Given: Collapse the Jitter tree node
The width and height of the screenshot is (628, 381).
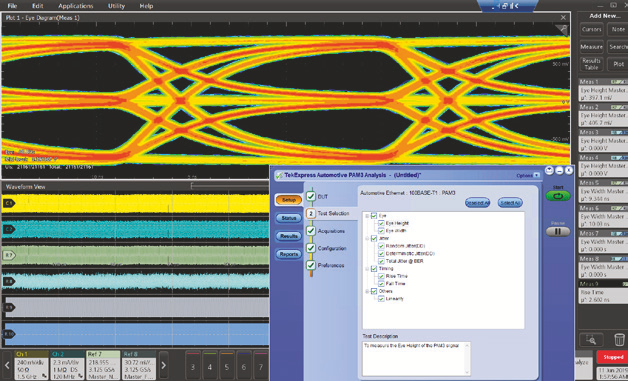Looking at the screenshot, I should 367,238.
